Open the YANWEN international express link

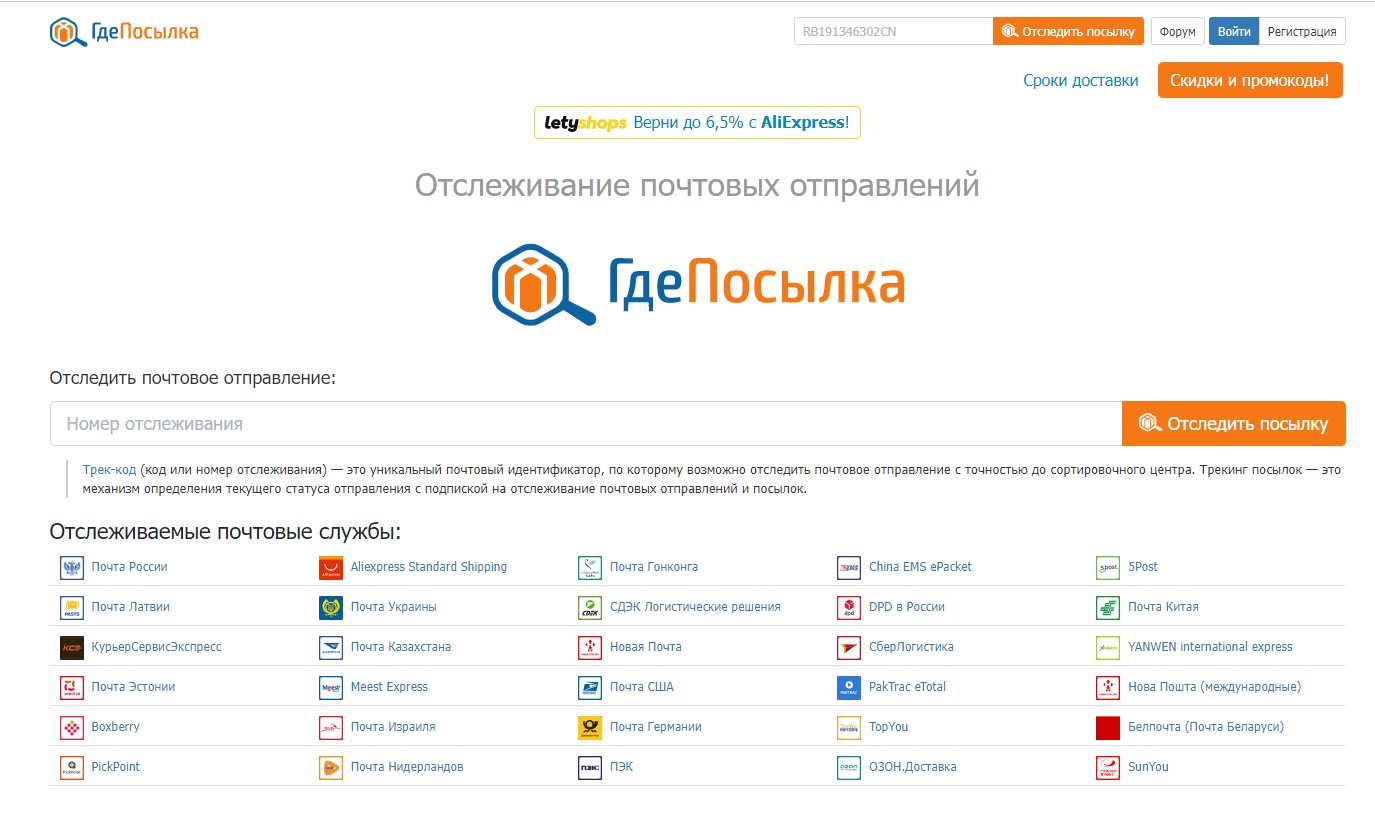click(x=1210, y=647)
